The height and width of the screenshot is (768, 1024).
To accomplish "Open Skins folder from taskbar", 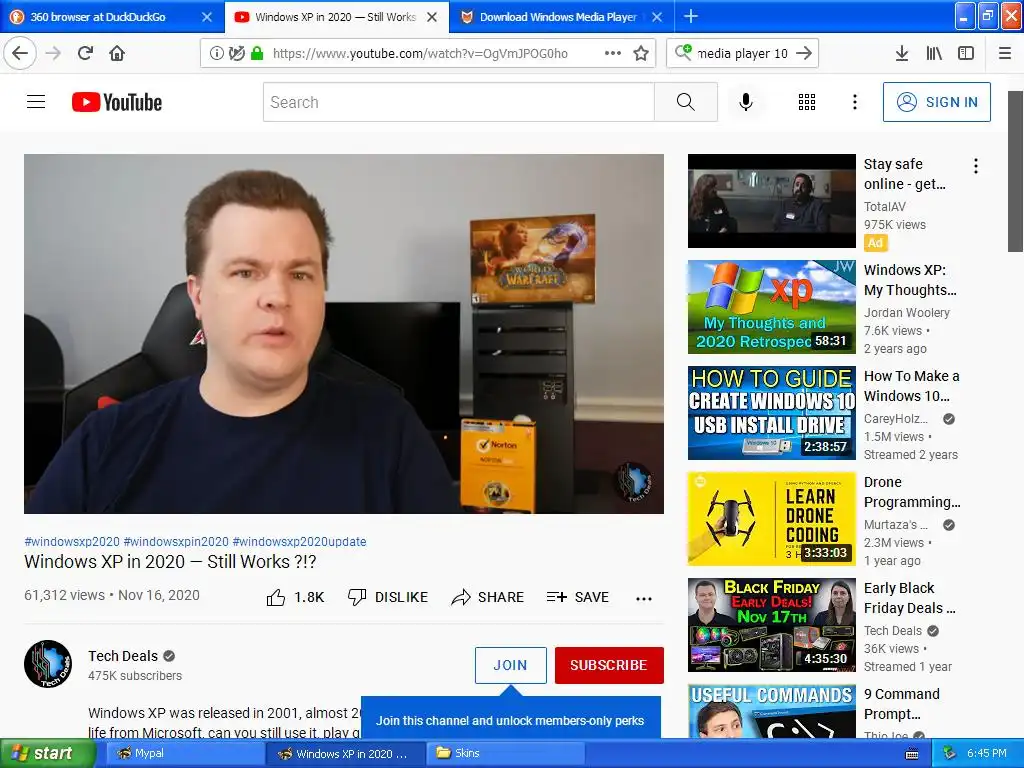I will 505,754.
